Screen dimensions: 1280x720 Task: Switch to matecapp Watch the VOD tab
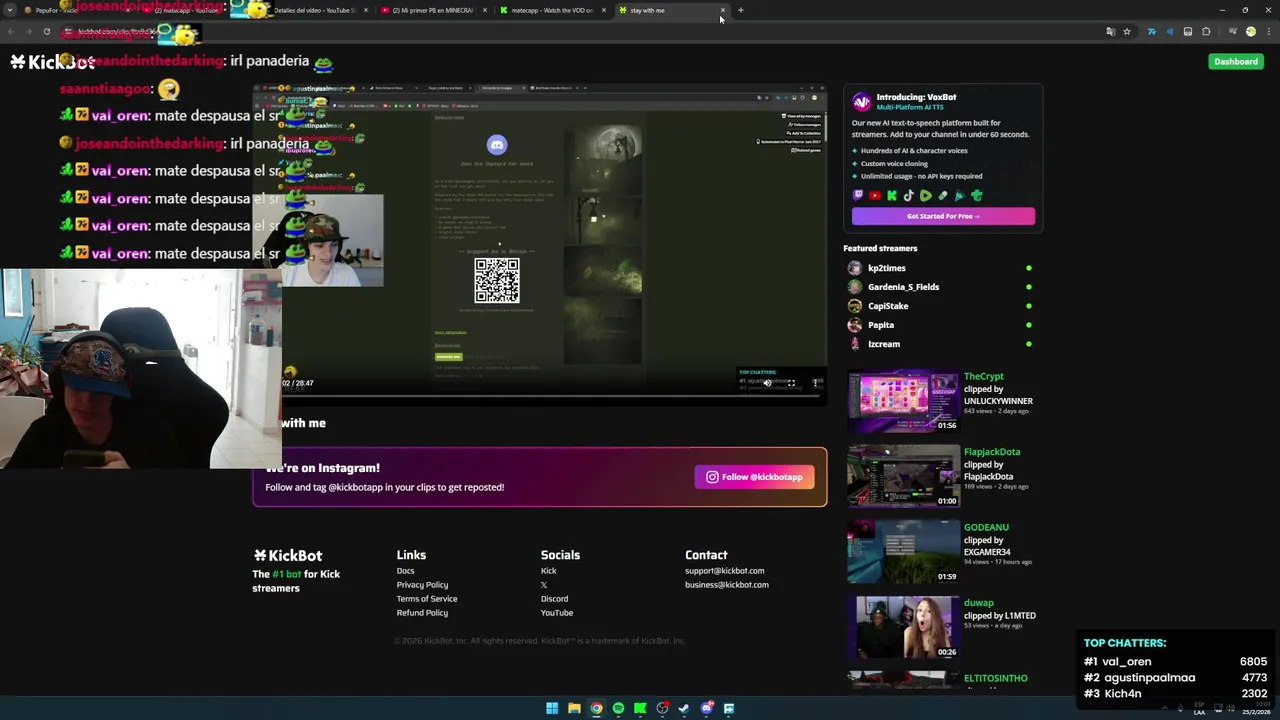552,10
